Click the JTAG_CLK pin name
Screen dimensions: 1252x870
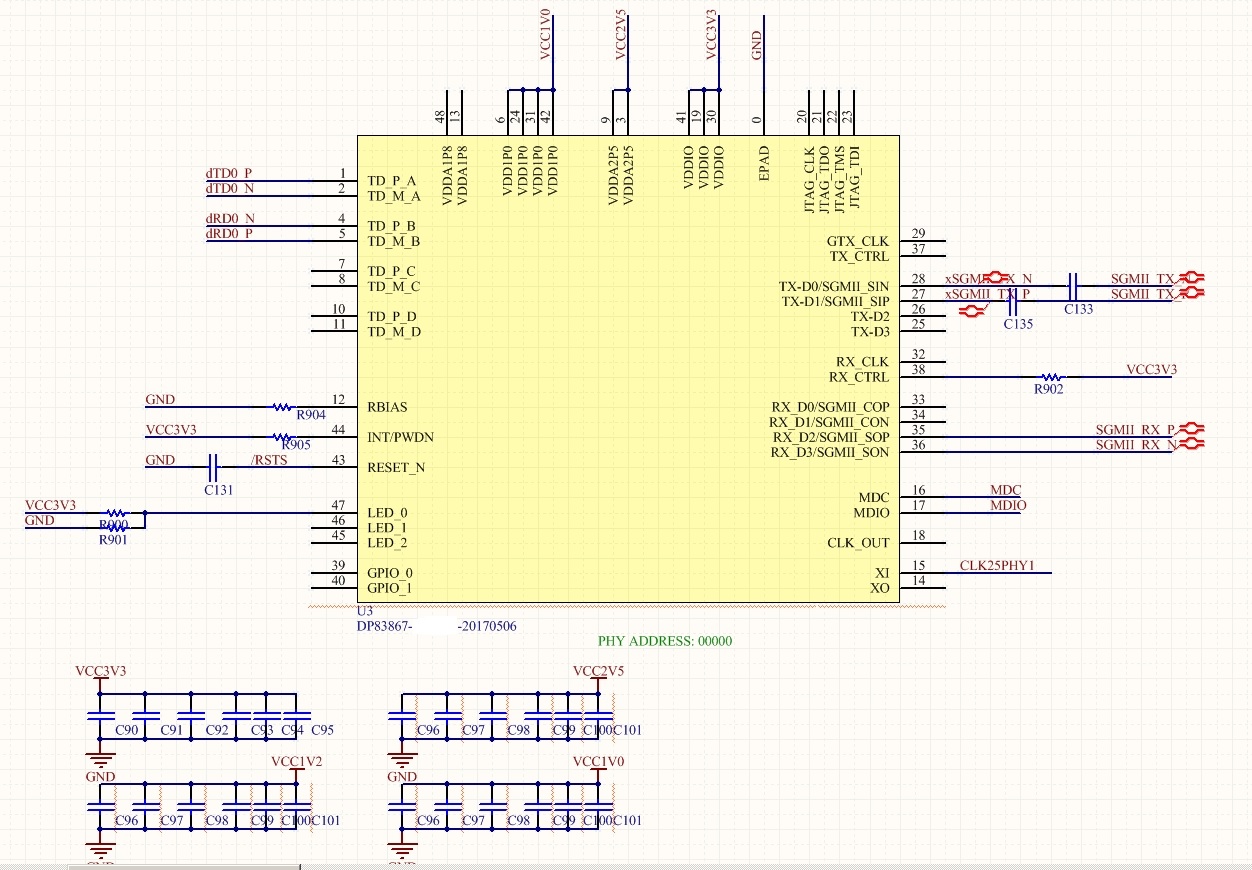coord(810,178)
